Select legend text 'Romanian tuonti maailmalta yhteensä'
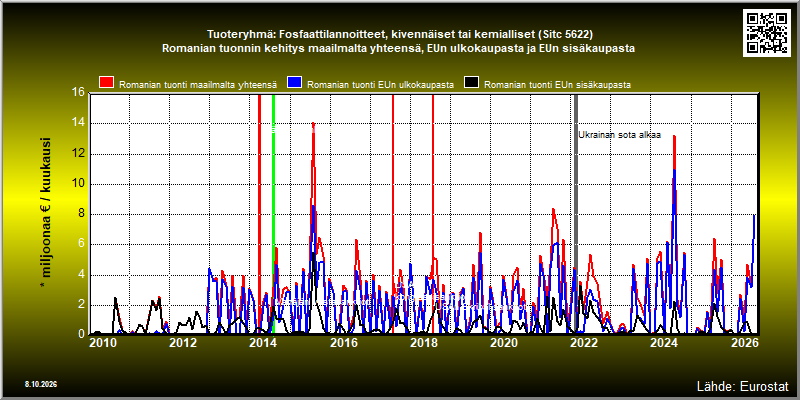The height and width of the screenshot is (400, 800). (x=198, y=85)
